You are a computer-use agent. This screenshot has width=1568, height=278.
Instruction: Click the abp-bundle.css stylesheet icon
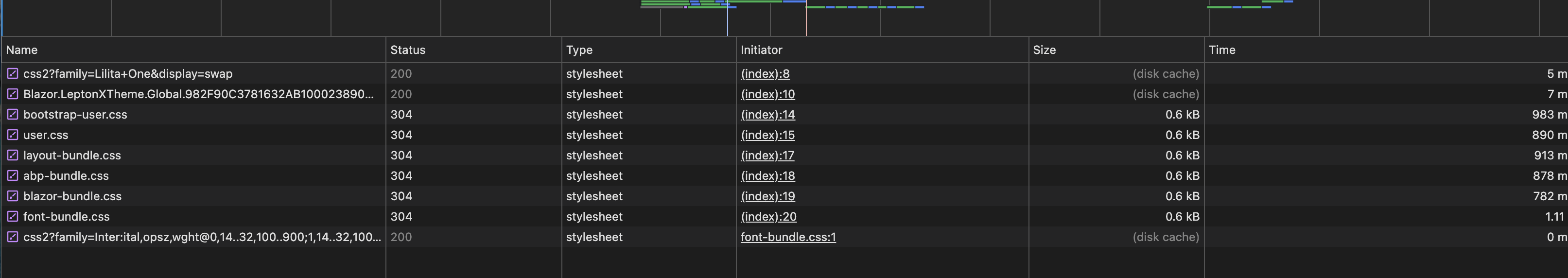coord(12,176)
